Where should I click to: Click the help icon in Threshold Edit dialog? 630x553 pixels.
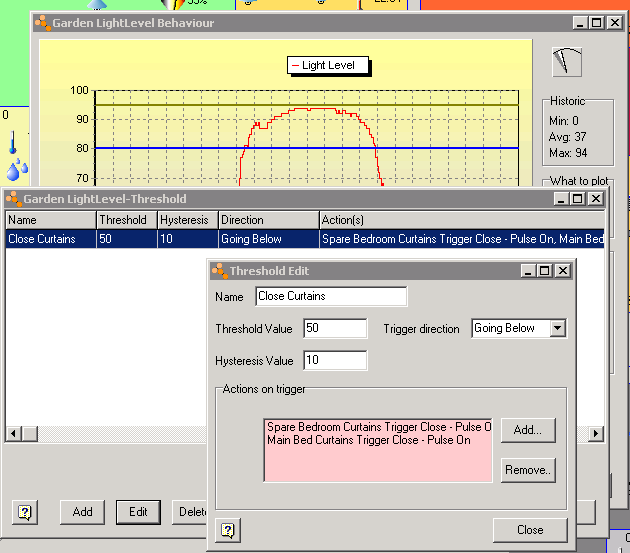point(229,530)
